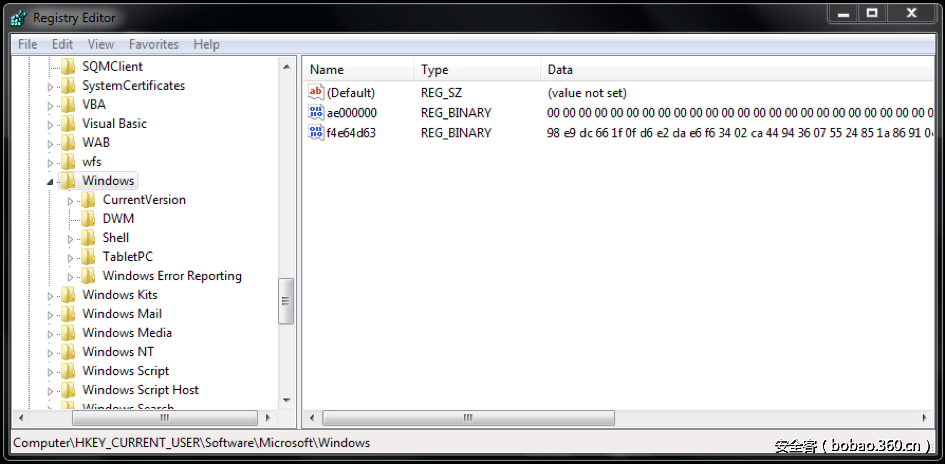Click the f4e64d63 binary value icon
945x464 pixels.
[316, 132]
